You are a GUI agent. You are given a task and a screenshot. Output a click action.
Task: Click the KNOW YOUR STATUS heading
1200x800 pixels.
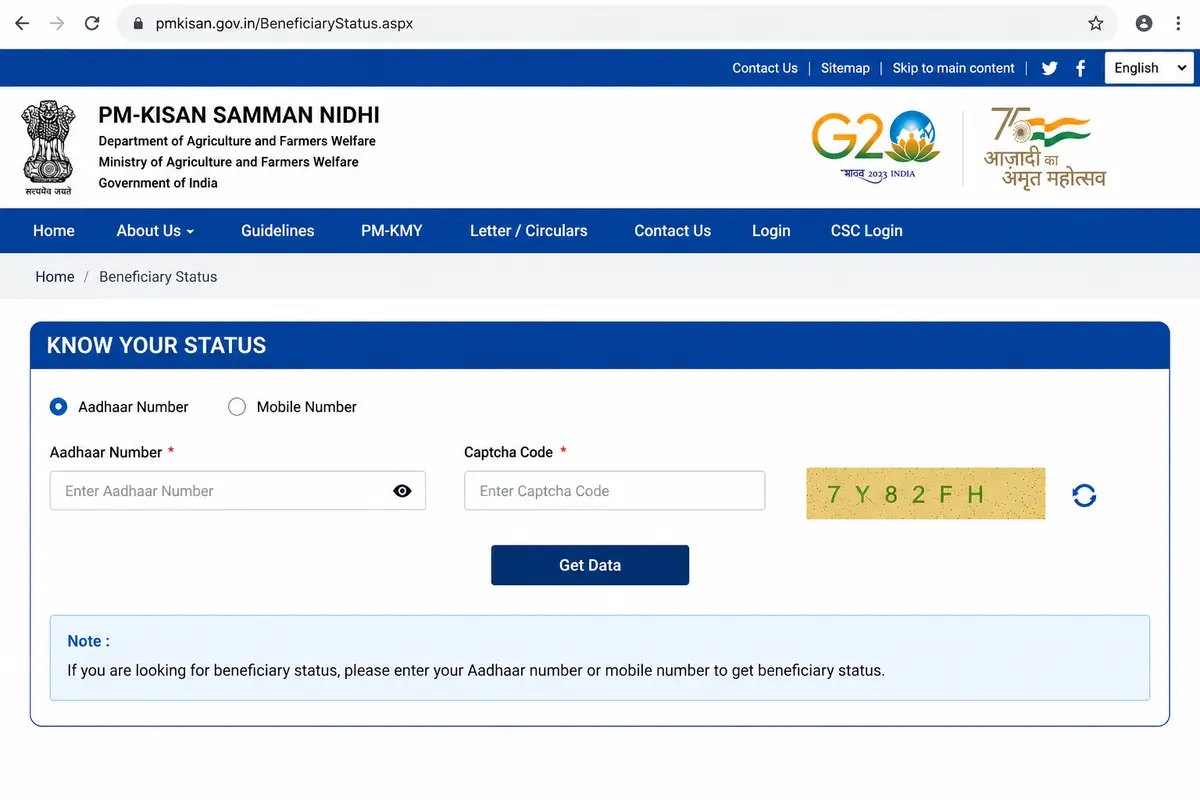[157, 346]
